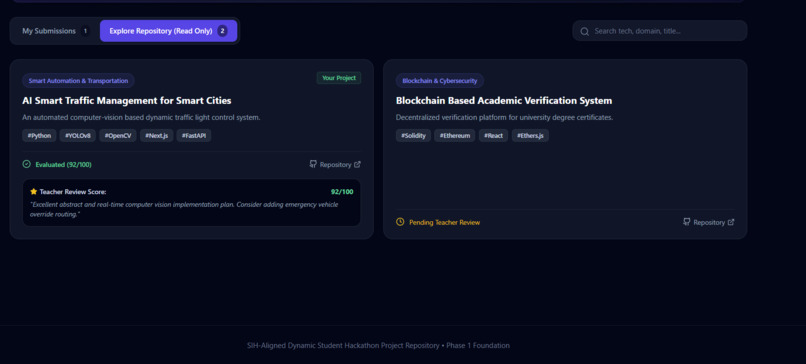Select the #Solidity tag
Screen dimensions: 806x364
click(x=413, y=136)
